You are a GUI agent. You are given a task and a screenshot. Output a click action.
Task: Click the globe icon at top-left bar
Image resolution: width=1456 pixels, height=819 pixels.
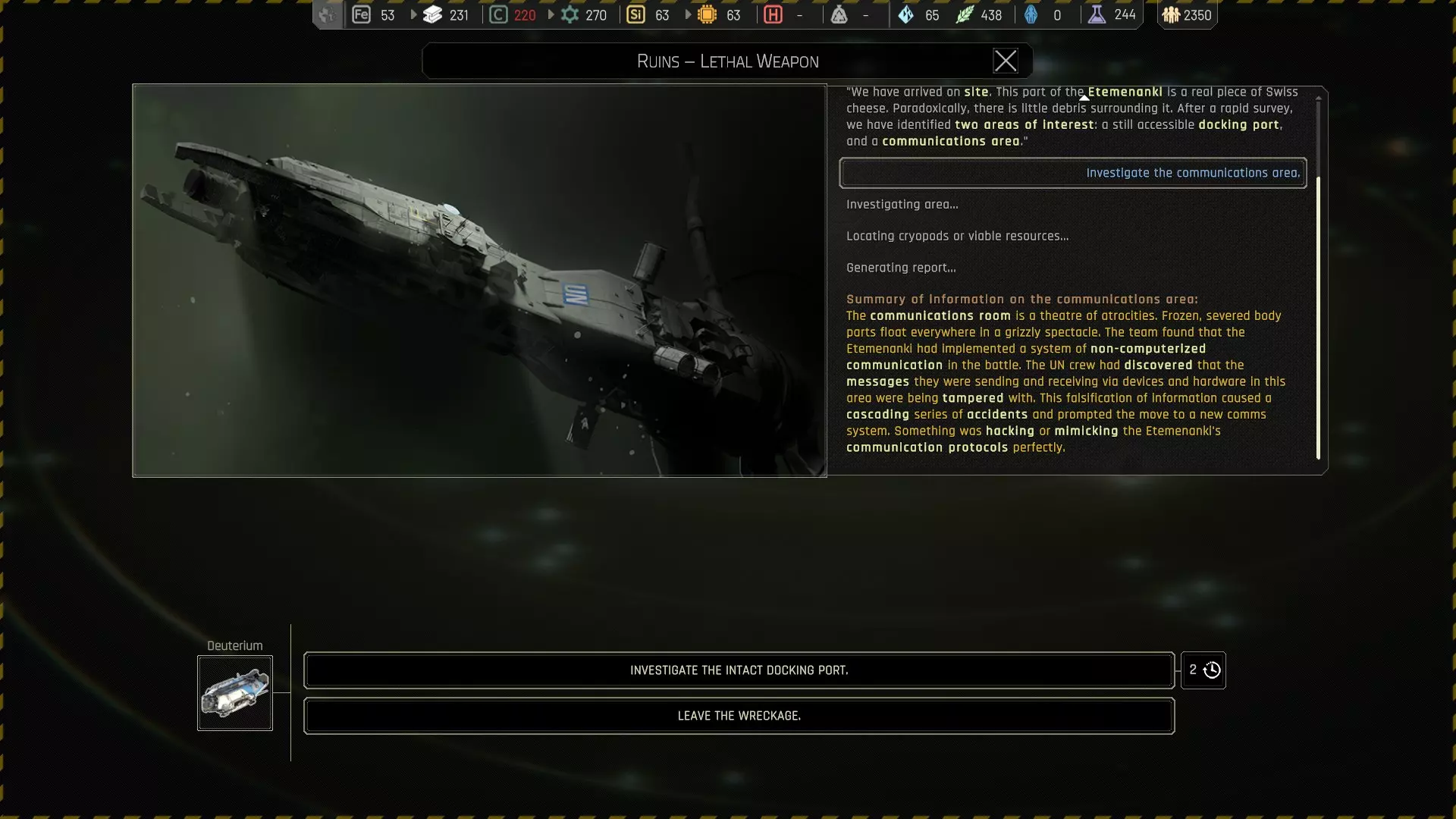pyautogui.click(x=328, y=14)
